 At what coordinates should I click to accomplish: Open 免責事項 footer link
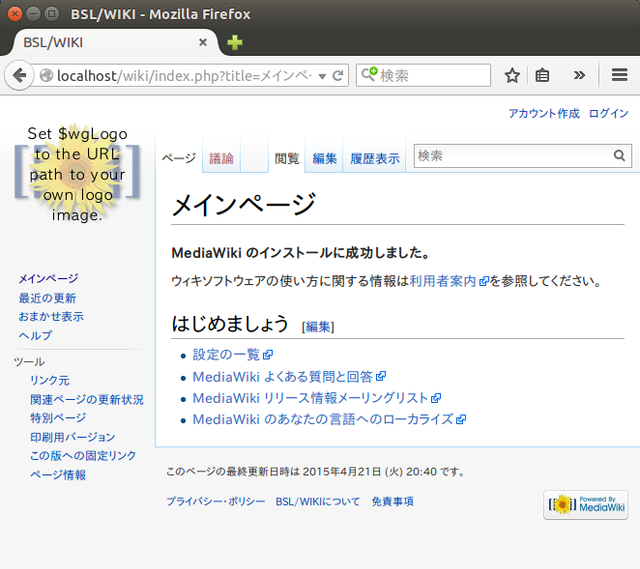[392, 501]
